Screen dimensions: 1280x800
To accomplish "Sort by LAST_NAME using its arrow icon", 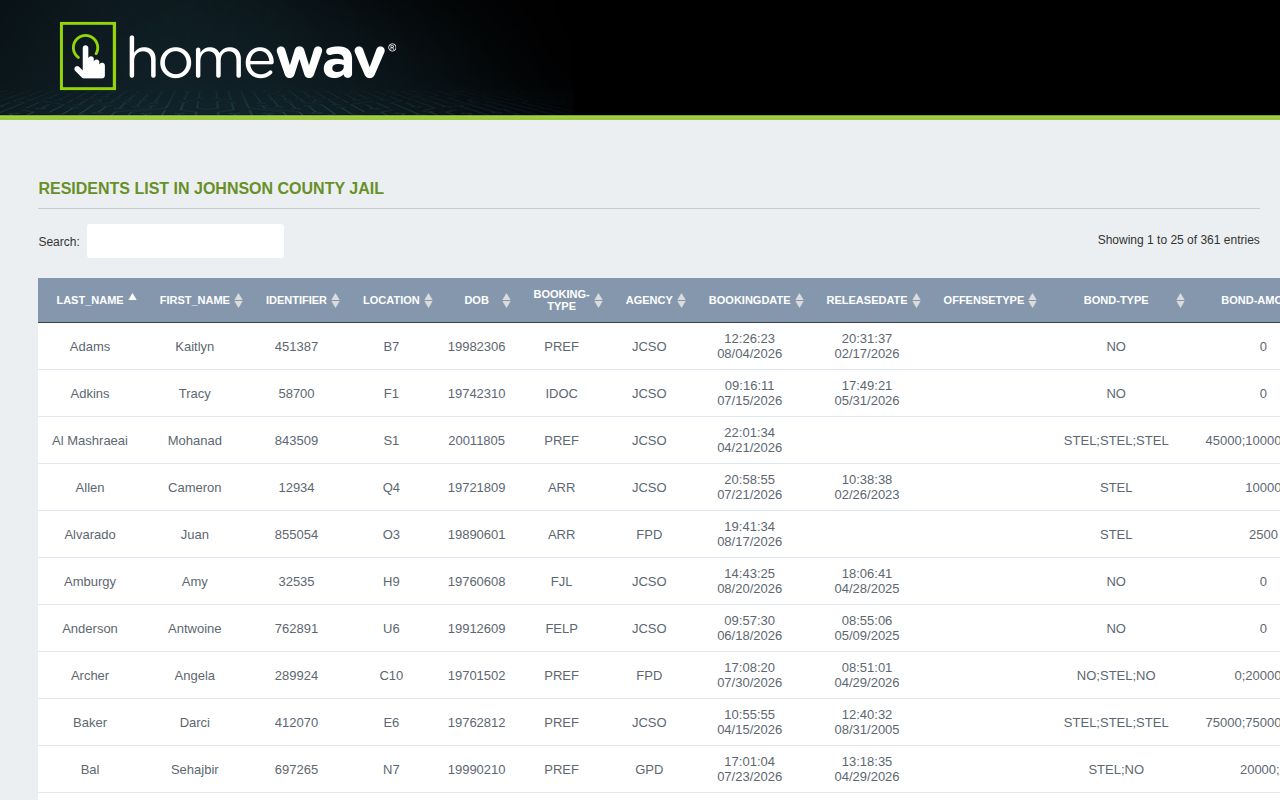I will (x=132, y=297).
